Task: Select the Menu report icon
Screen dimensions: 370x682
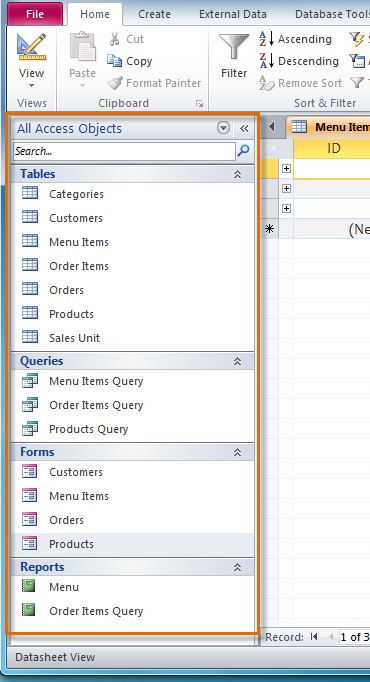Action: [x=29, y=586]
